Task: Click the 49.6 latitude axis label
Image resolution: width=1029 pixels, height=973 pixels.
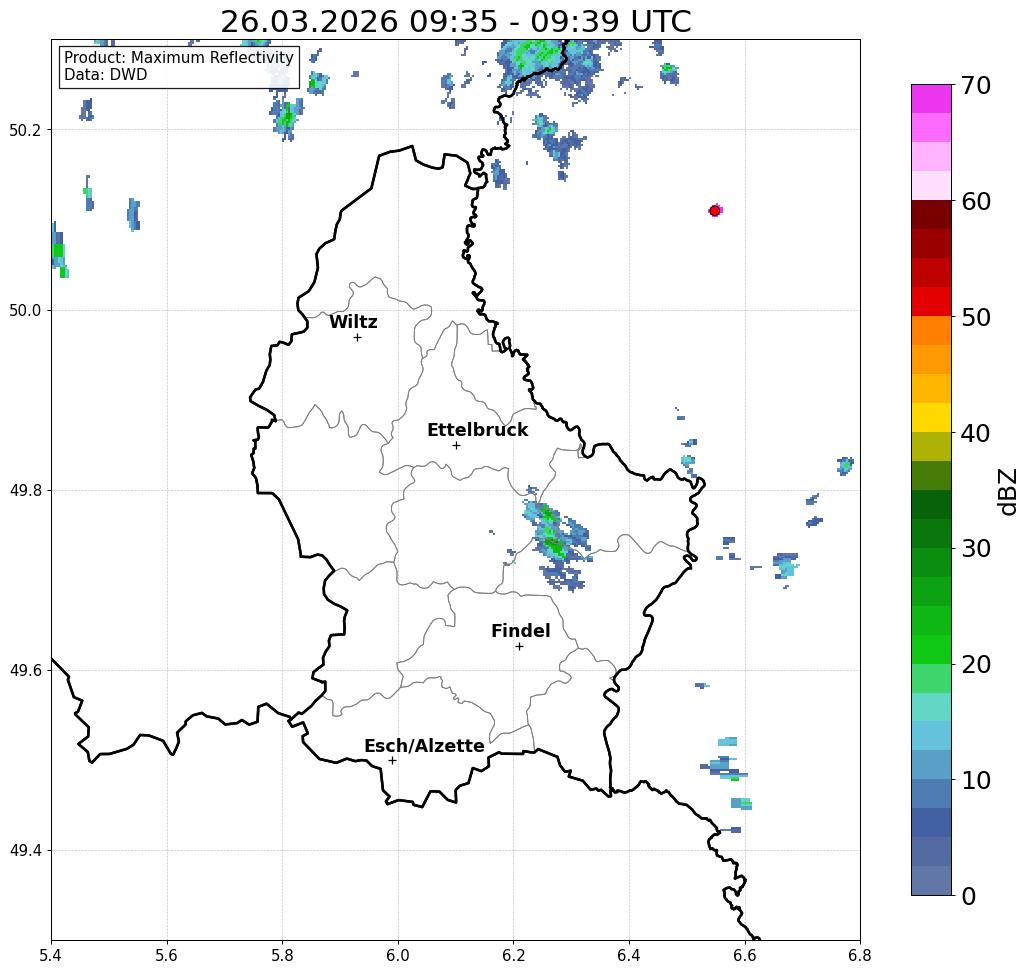Action: pyautogui.click(x=25, y=671)
